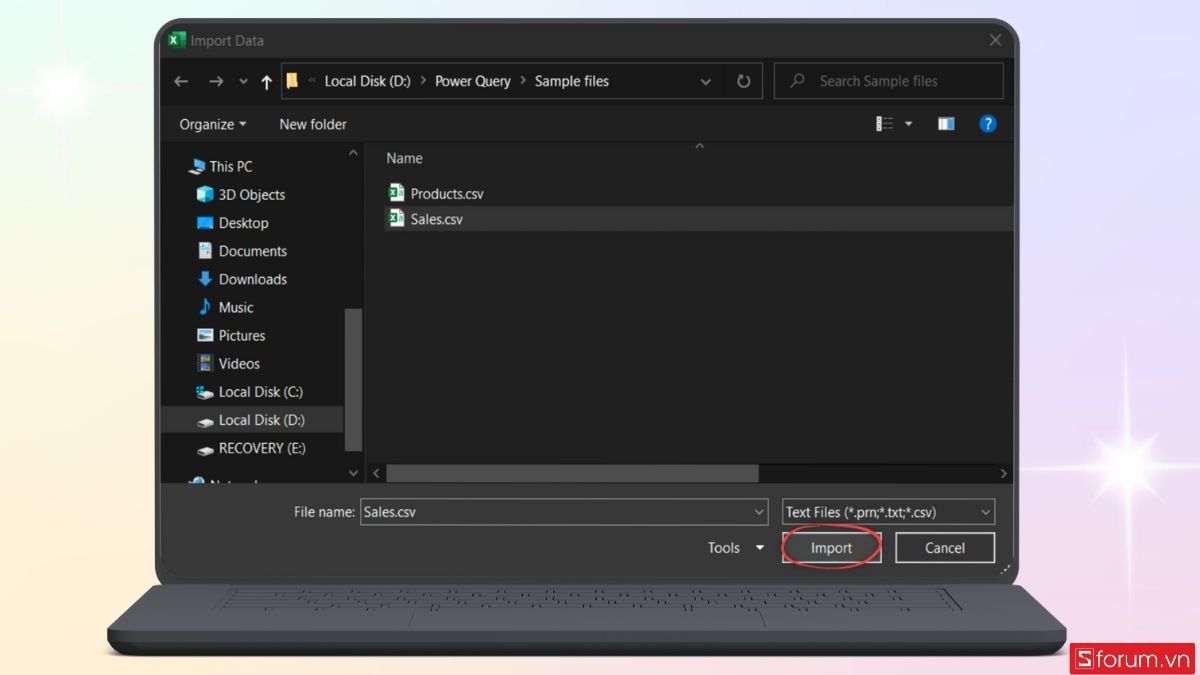Change view layout icon

tap(885, 124)
